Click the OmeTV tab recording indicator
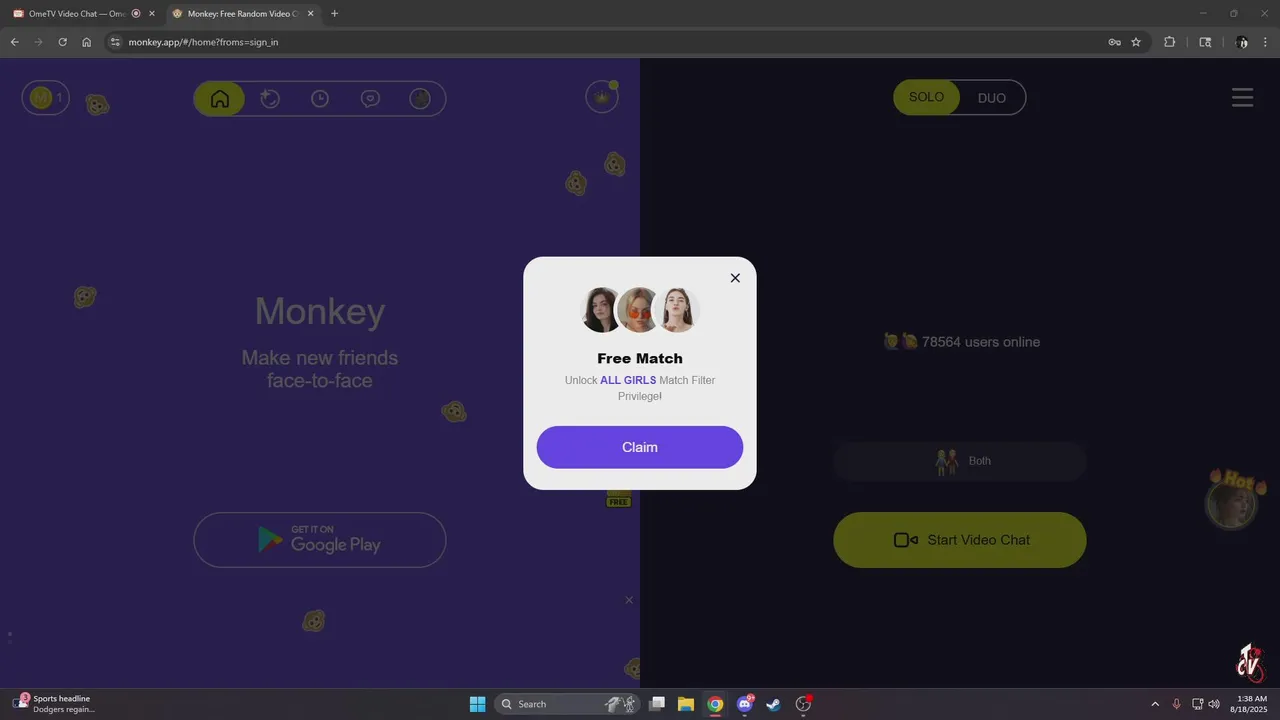 [x=136, y=14]
